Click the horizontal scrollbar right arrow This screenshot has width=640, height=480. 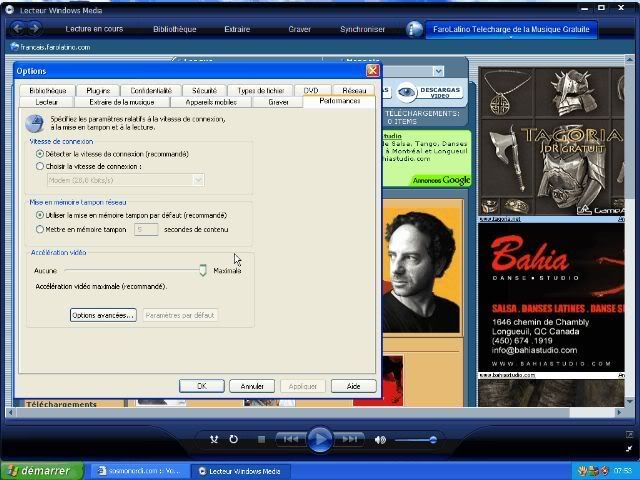(x=619, y=412)
